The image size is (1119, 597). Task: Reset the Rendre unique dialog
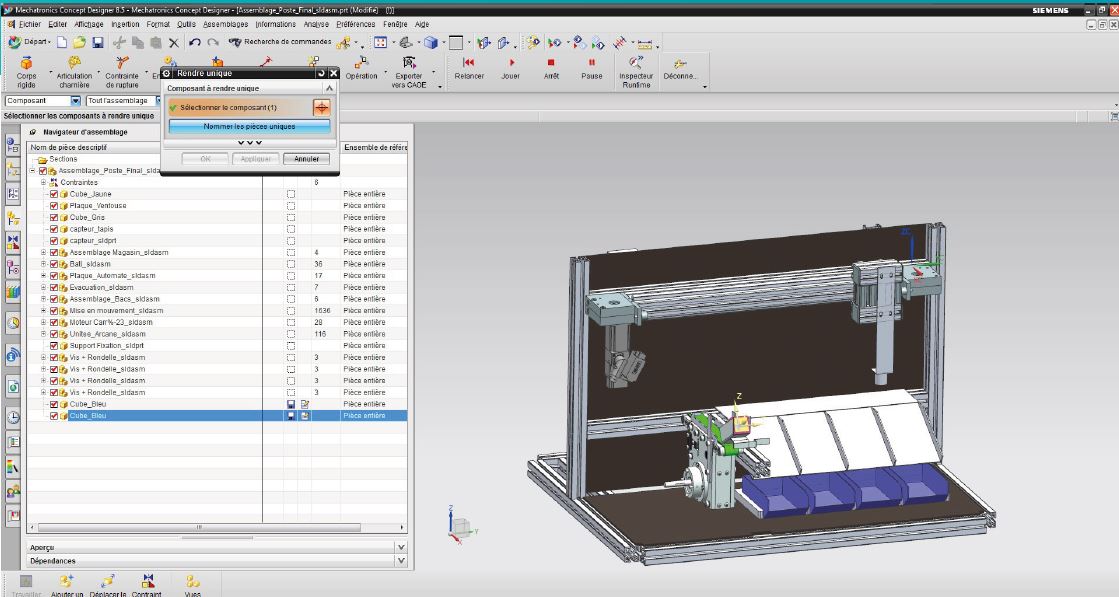[322, 73]
